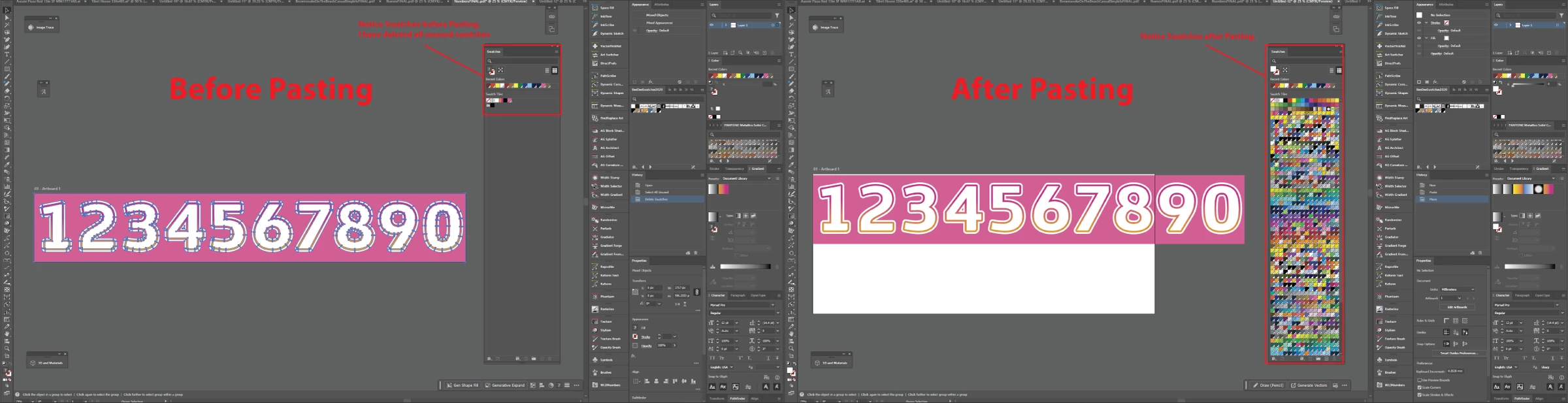
Task: Click Delete Swatches history state in Before Pasting
Action: [x=666, y=199]
